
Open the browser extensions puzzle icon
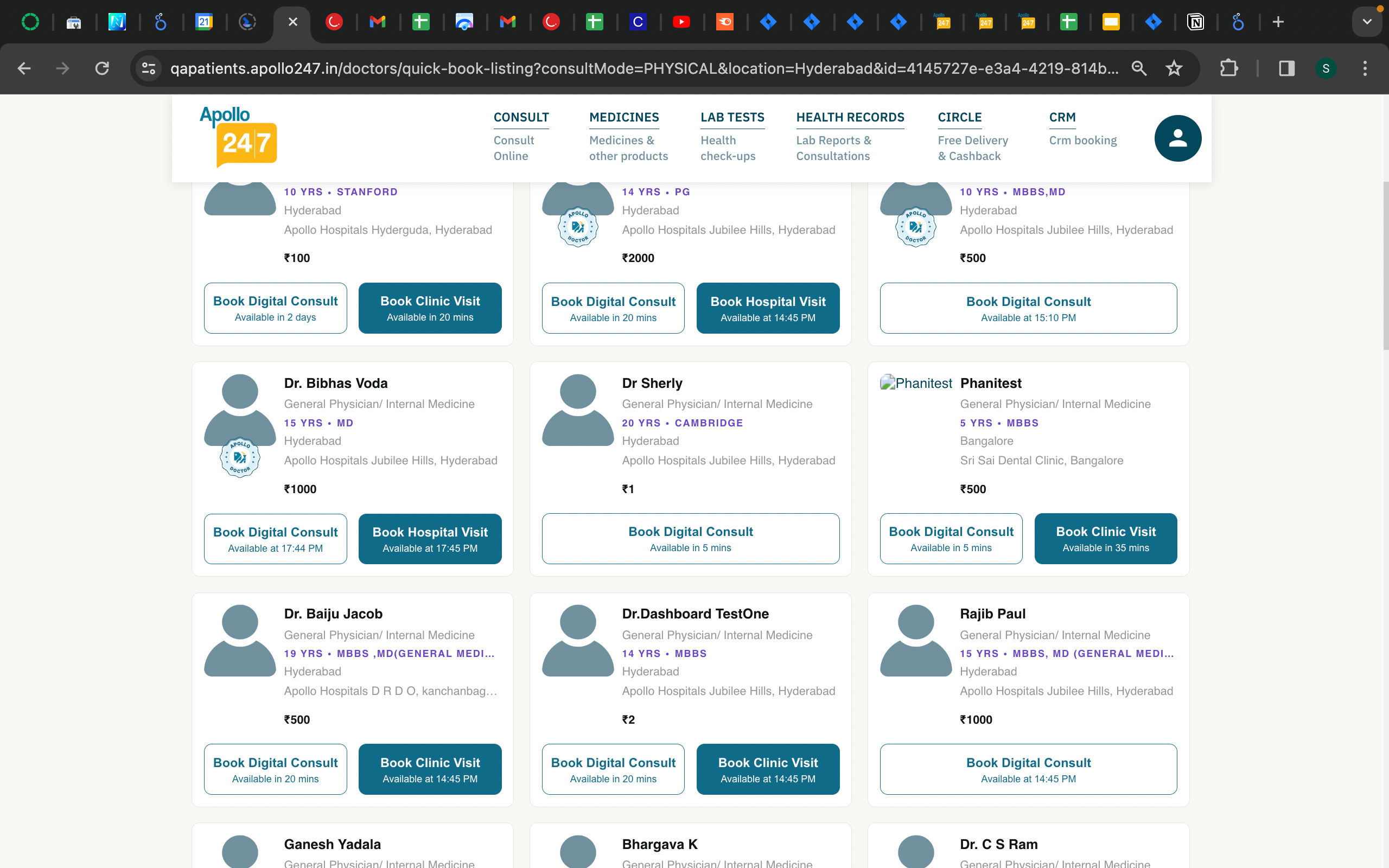tap(1228, 68)
